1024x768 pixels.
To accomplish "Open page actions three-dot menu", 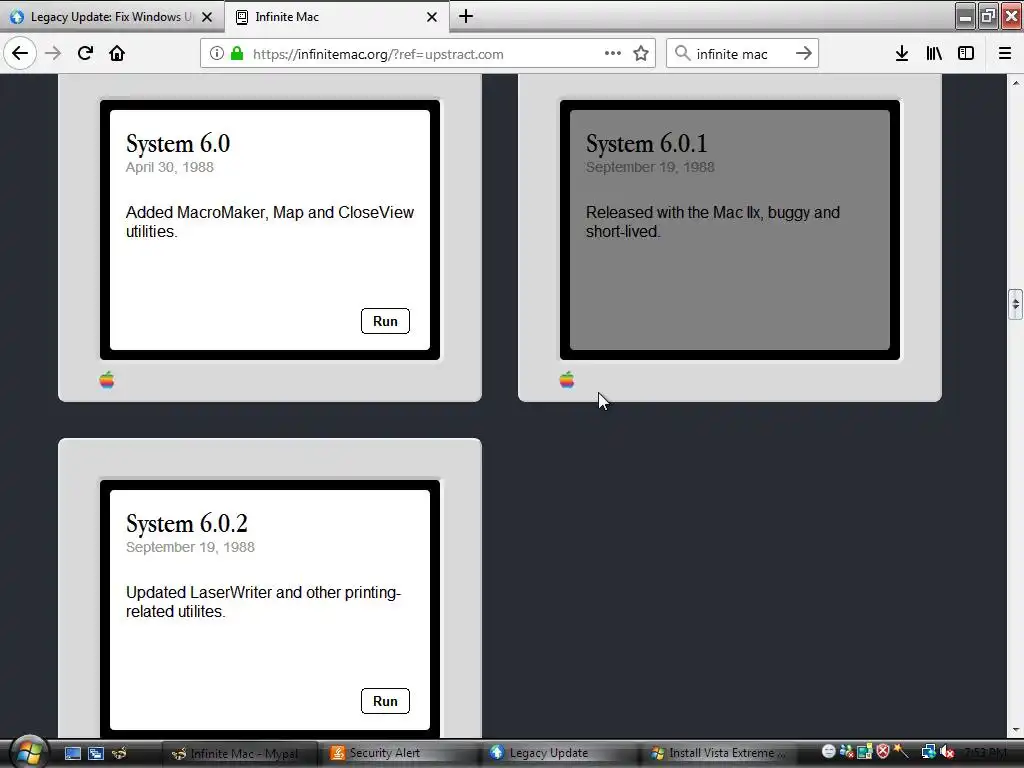I will click(x=613, y=54).
